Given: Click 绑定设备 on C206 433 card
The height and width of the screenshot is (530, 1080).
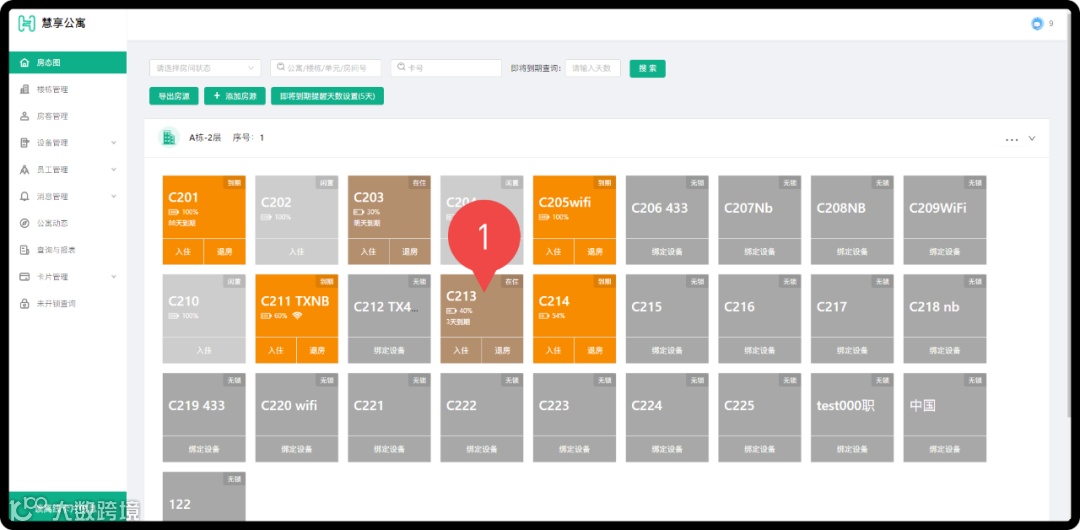Looking at the screenshot, I should [x=667, y=252].
